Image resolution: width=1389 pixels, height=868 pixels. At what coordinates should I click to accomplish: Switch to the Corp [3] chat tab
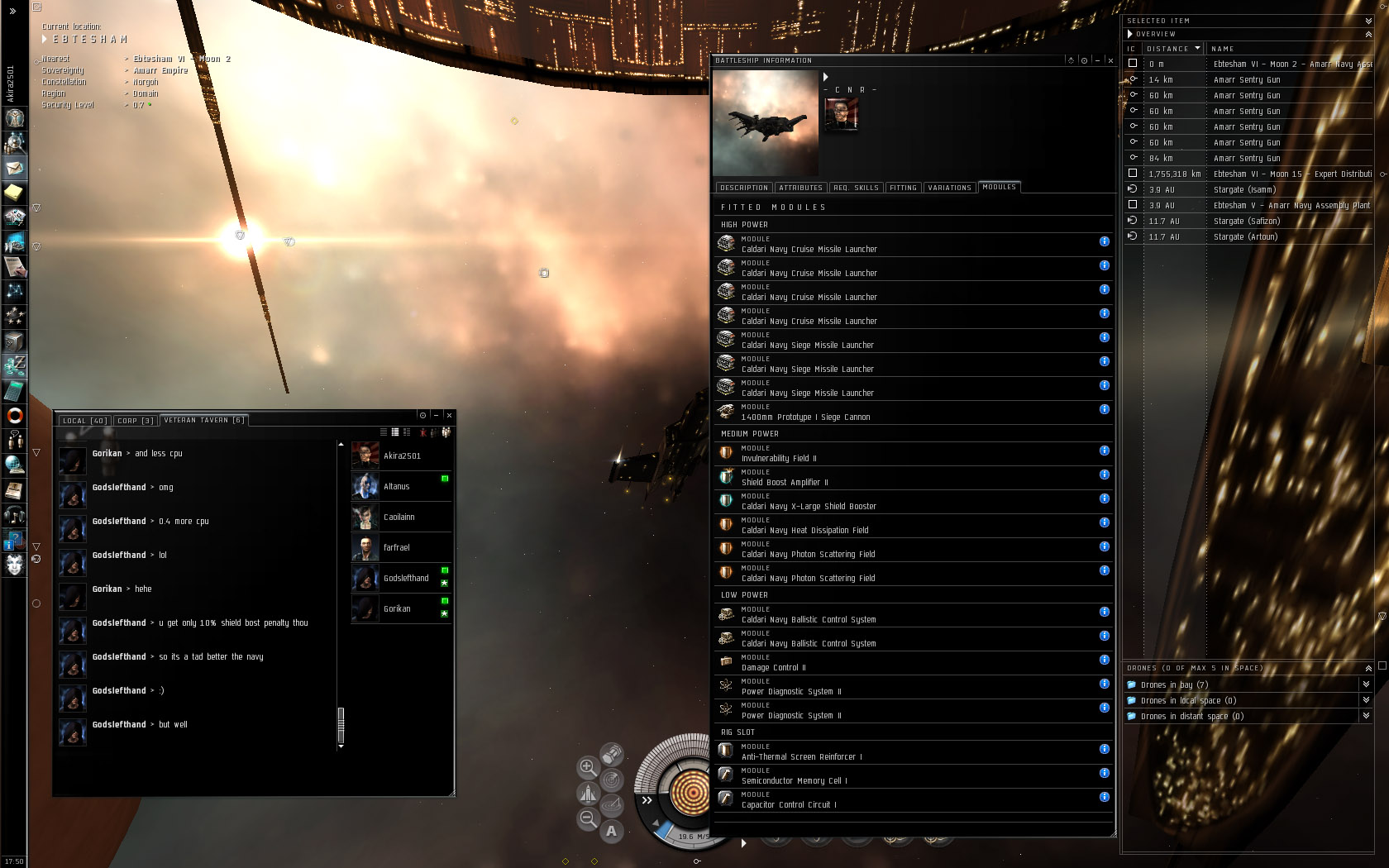pos(136,421)
